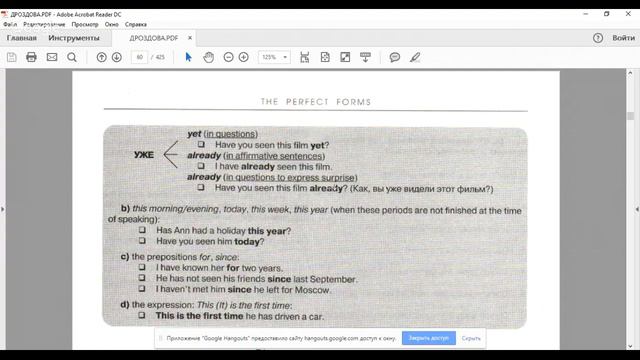This screenshot has height=360, width=640.
Task: Switch to full screen mode icon
Action: pyautogui.click(x=345, y=57)
